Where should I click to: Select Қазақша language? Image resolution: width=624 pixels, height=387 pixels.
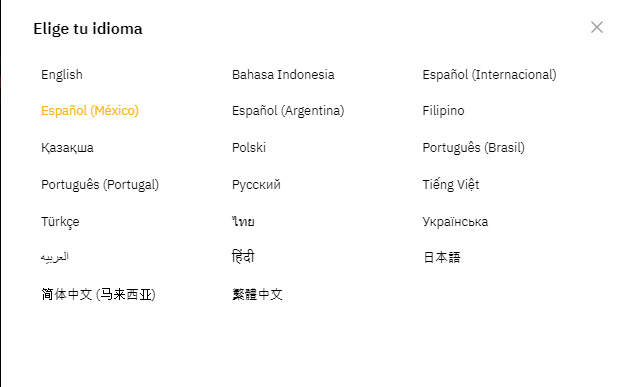click(x=67, y=148)
